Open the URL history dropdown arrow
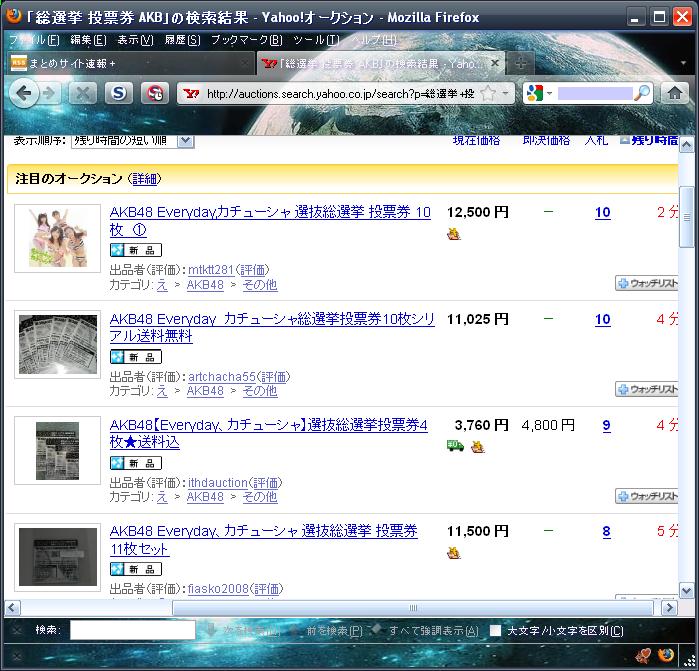The image size is (699, 671). [505, 94]
